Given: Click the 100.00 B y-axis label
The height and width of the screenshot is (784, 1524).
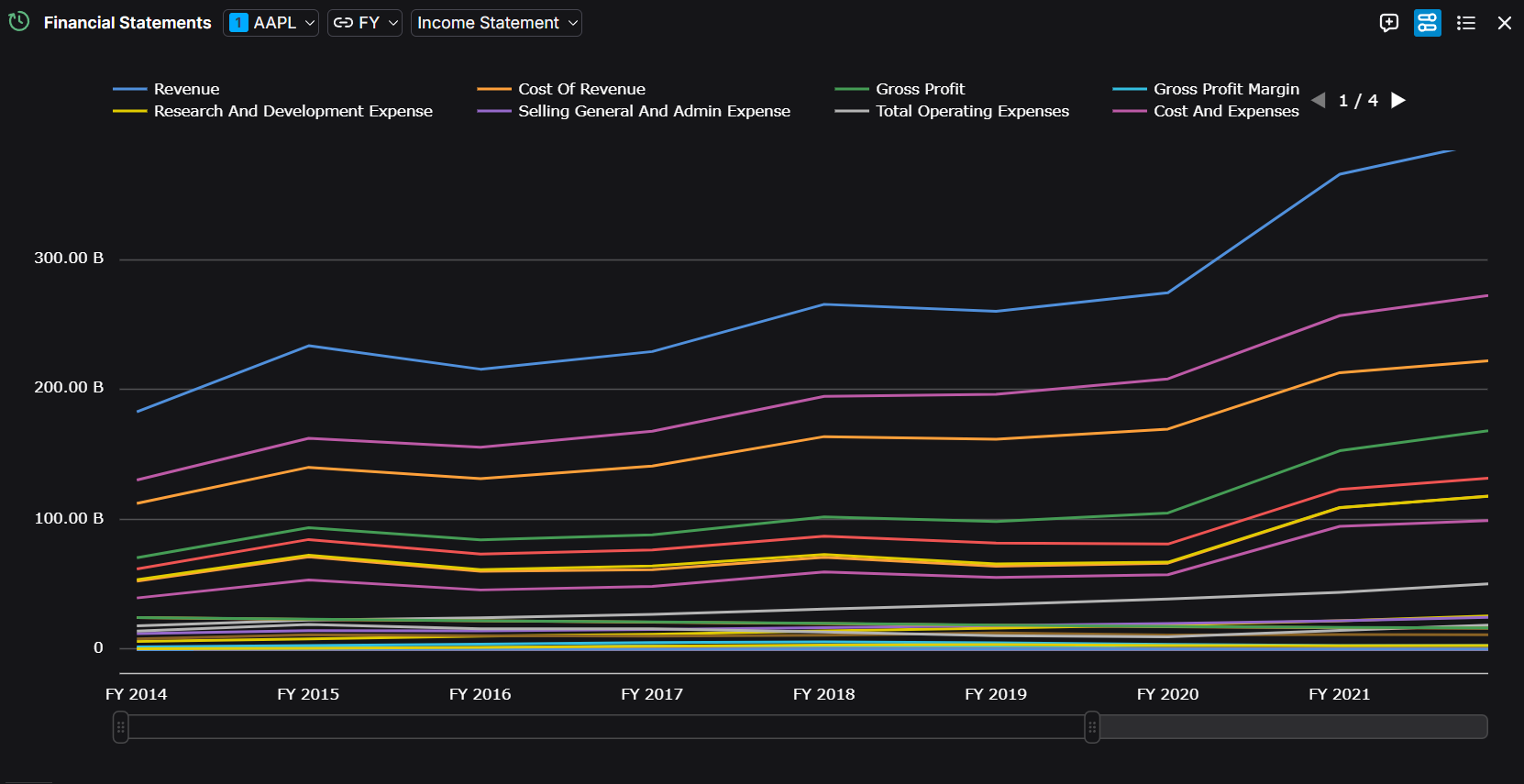Looking at the screenshot, I should [69, 518].
